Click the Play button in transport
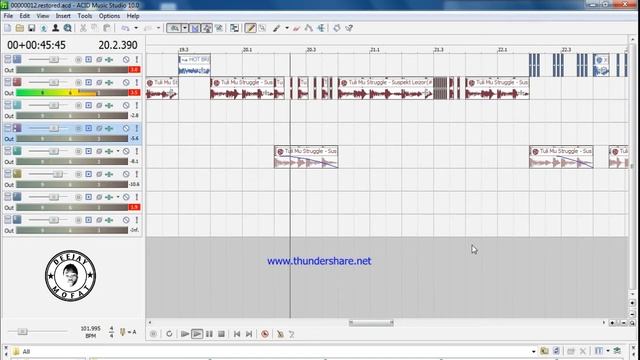This screenshot has width=640, height=360. tap(197, 334)
